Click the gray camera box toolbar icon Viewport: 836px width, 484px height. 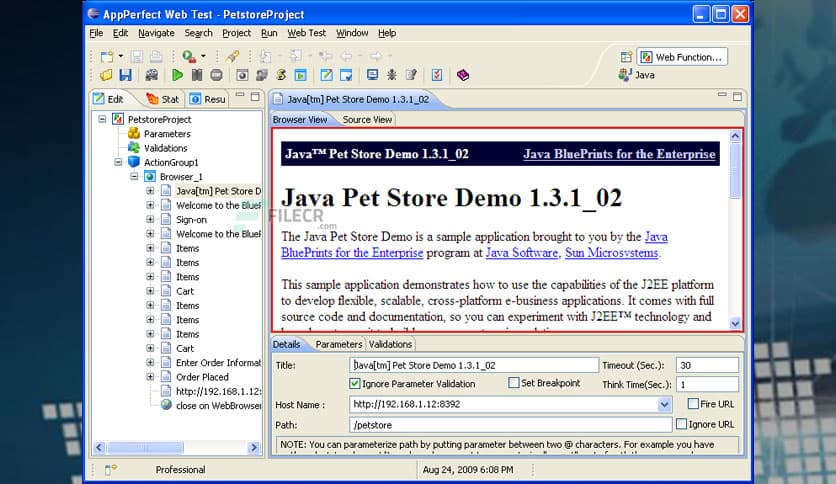242,75
